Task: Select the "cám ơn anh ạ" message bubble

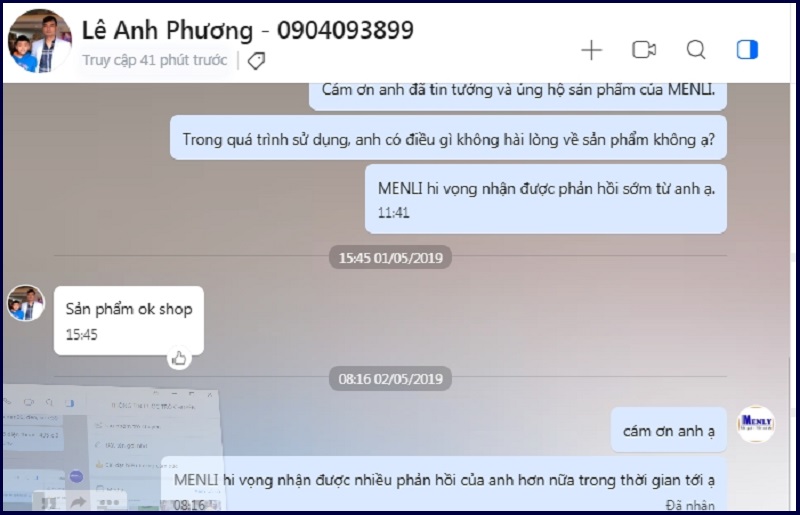Action: click(668, 430)
